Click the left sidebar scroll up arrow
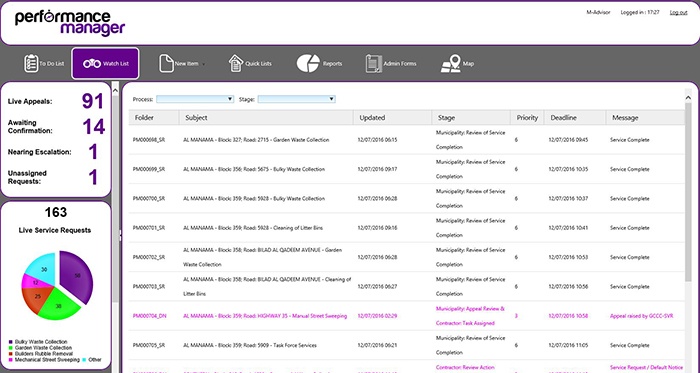The width and height of the screenshot is (700, 373). tap(115, 90)
